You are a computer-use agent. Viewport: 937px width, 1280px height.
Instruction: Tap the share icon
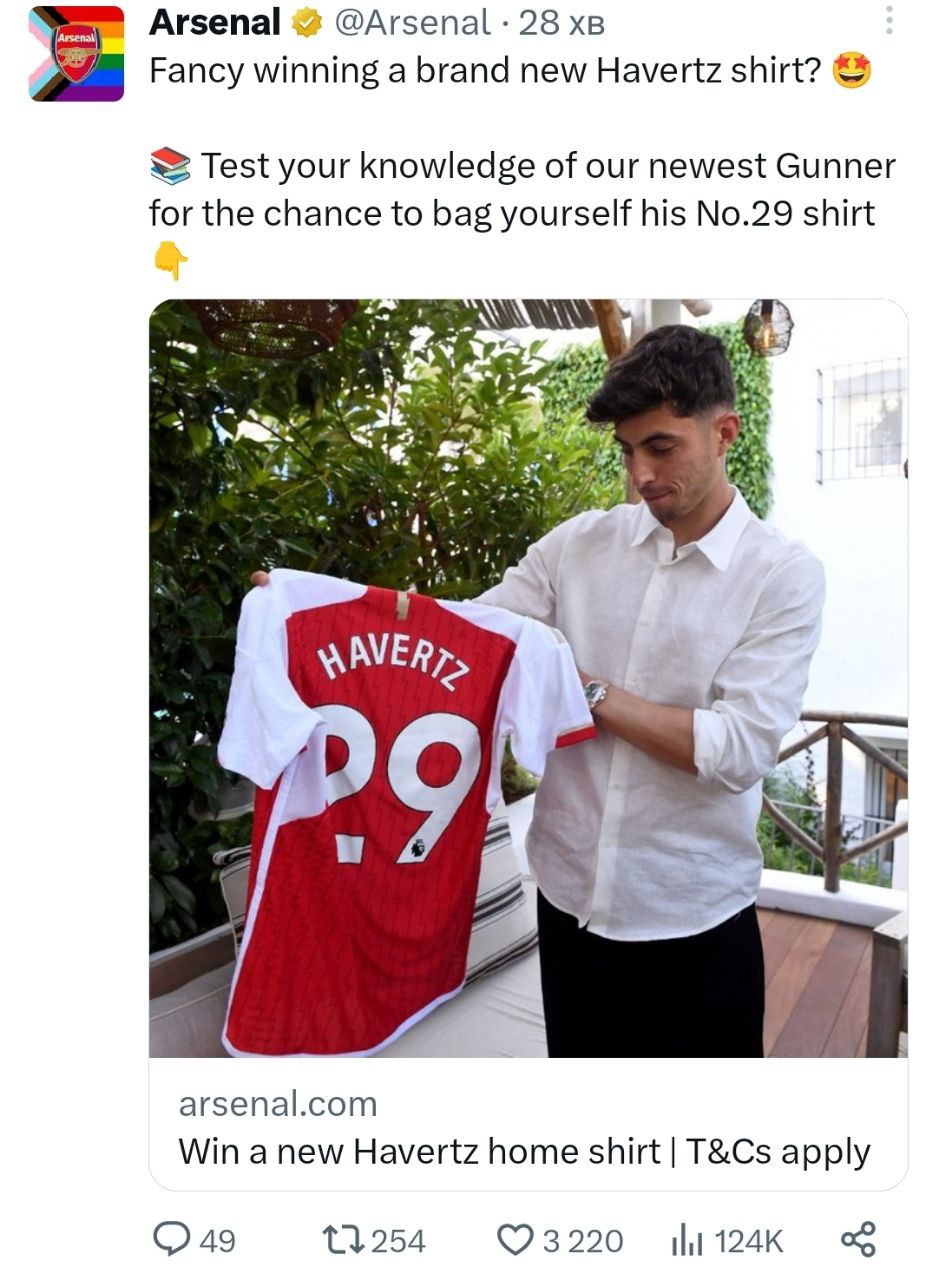click(858, 1240)
